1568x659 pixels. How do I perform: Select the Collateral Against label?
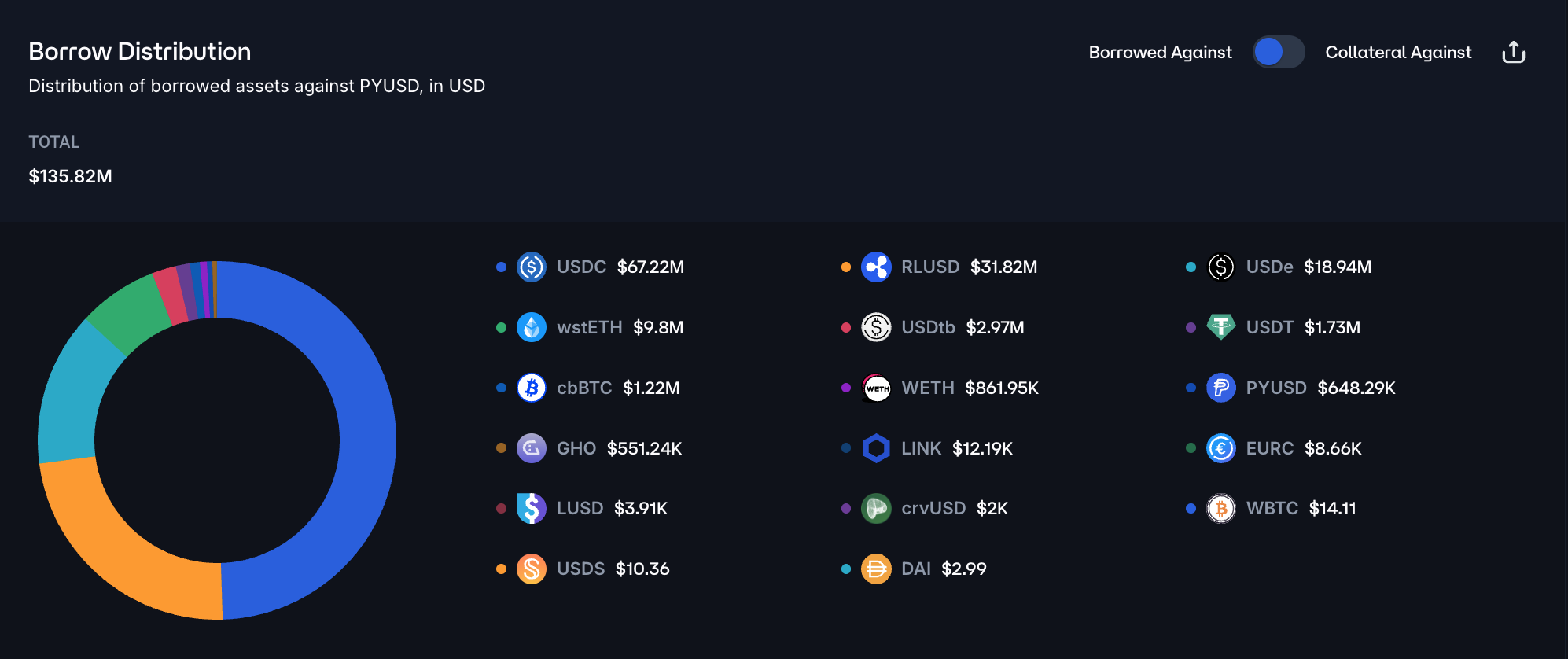click(1398, 53)
